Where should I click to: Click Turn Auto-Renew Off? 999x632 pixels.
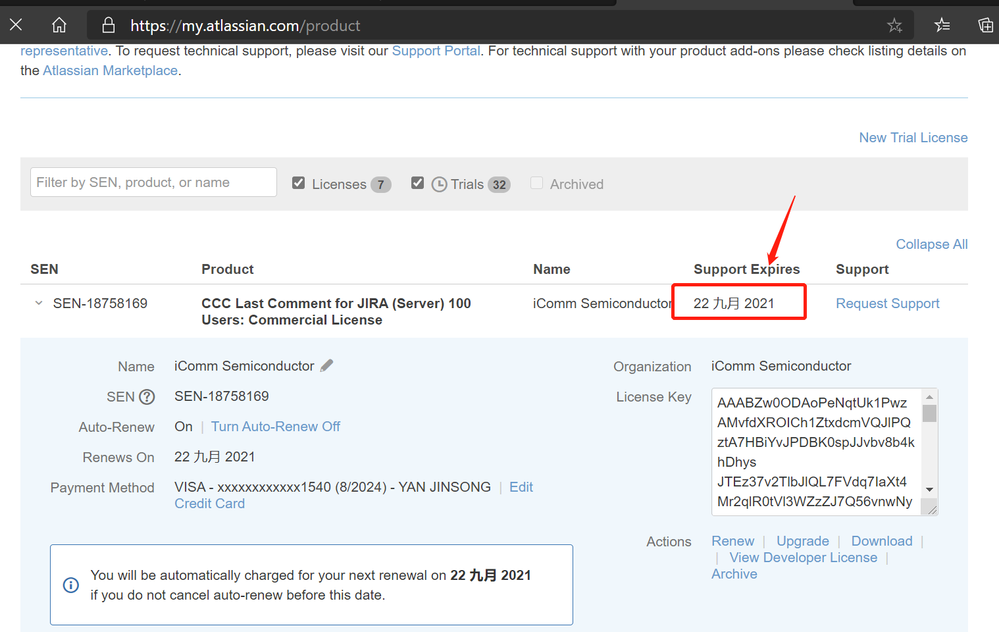pyautogui.click(x=276, y=426)
